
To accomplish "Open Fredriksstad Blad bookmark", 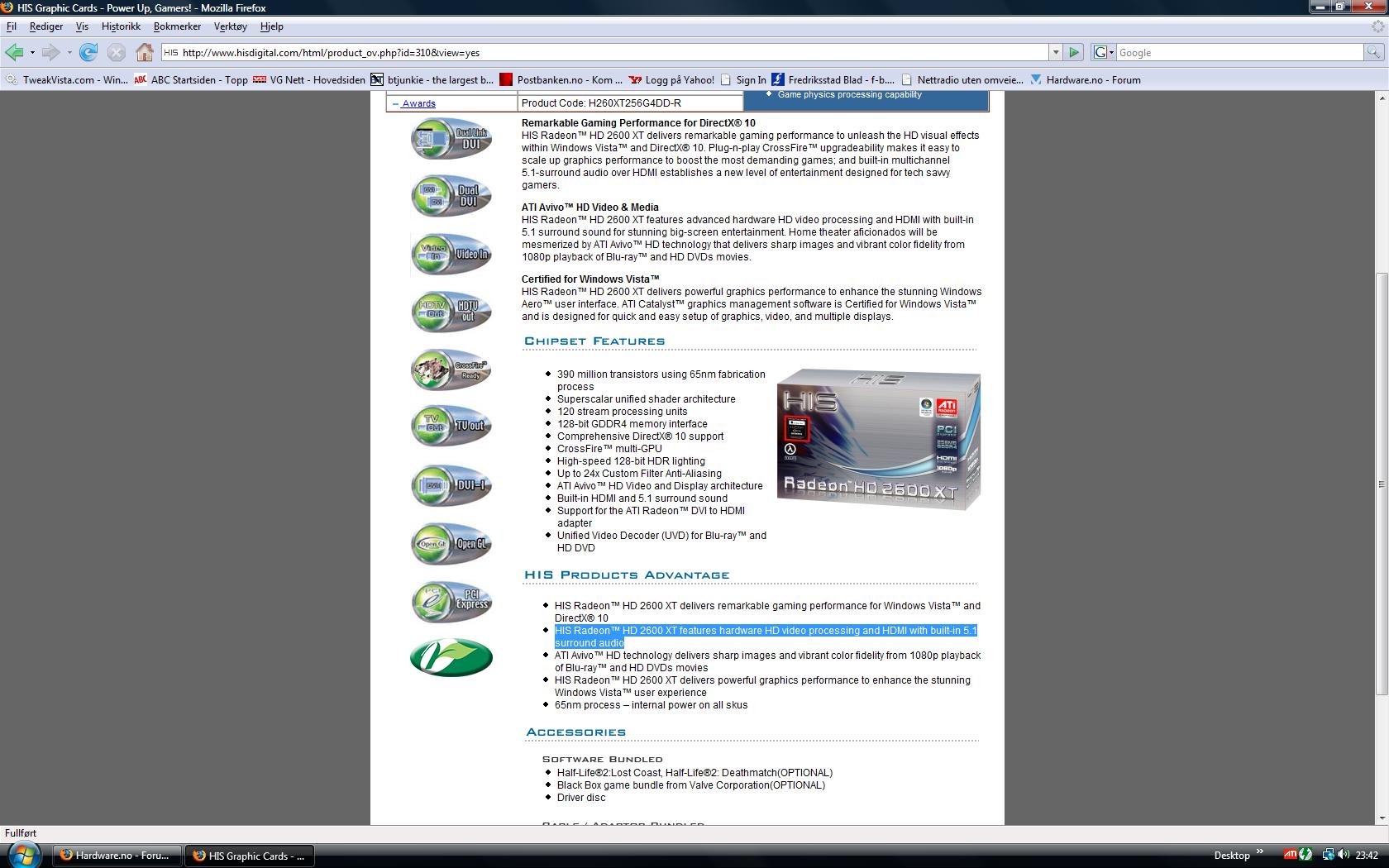I will pyautogui.click(x=833, y=80).
